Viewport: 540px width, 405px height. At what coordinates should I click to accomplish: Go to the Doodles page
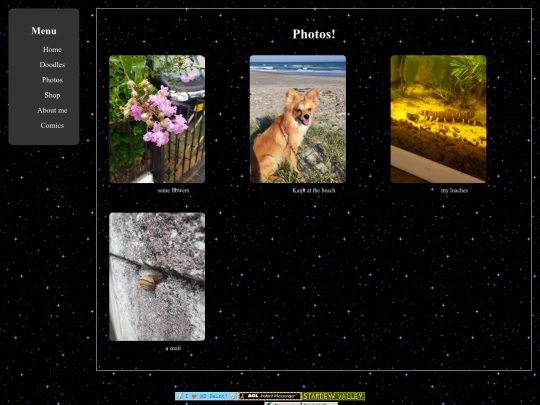[x=52, y=65]
